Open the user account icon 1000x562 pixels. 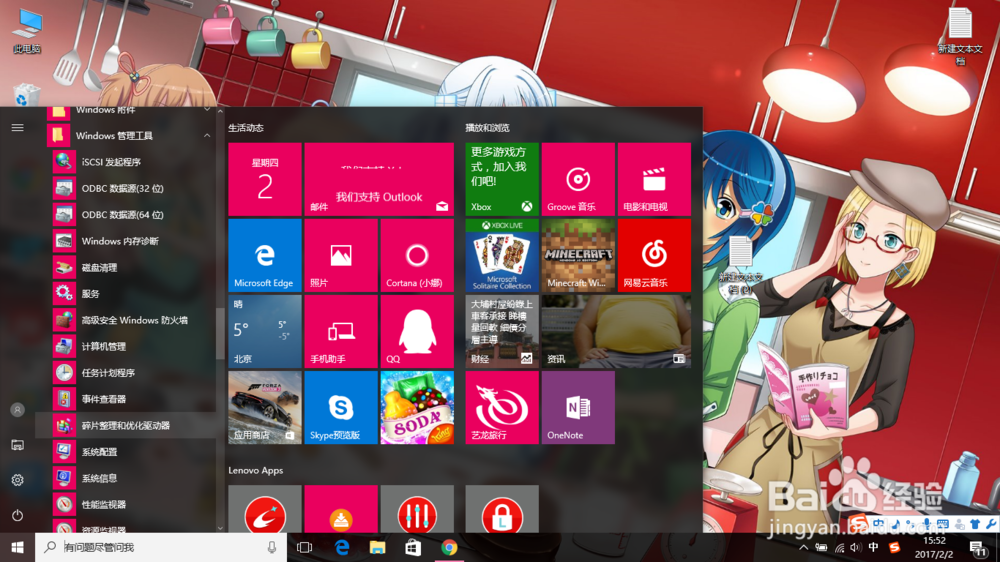tap(17, 410)
